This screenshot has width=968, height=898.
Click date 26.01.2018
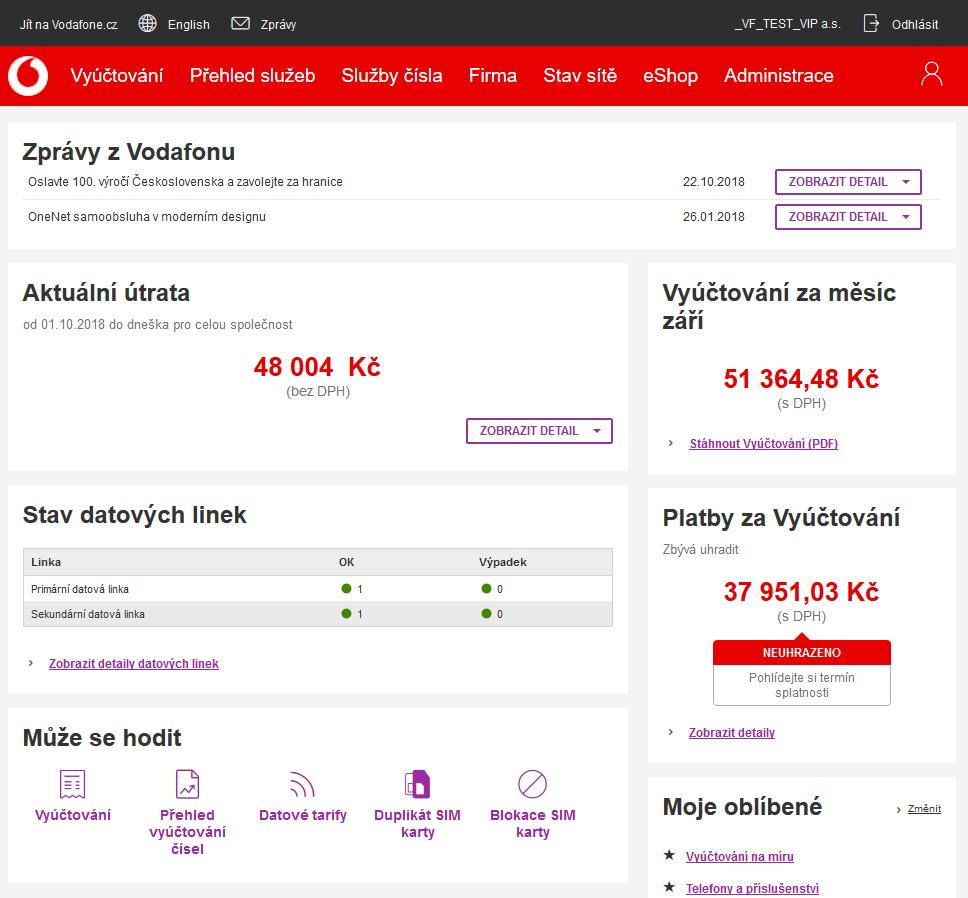point(714,217)
